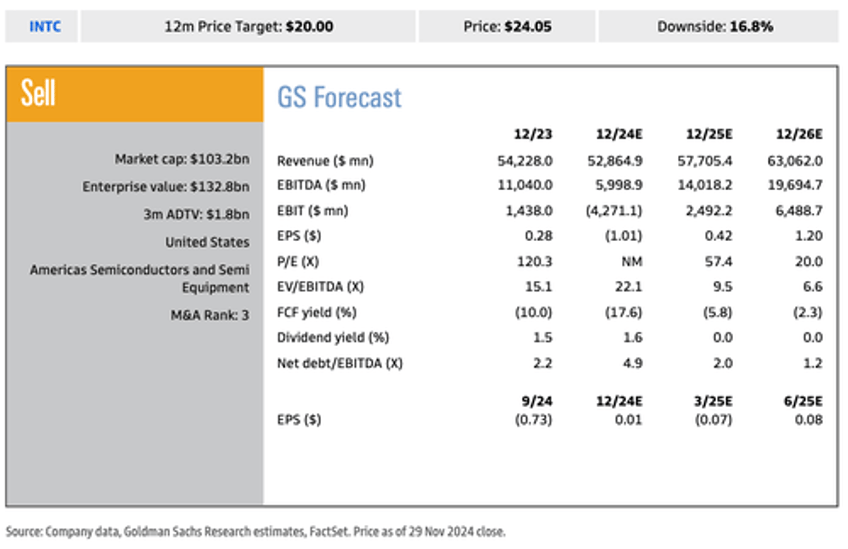Click the NM cell in P/E row

(x=632, y=261)
